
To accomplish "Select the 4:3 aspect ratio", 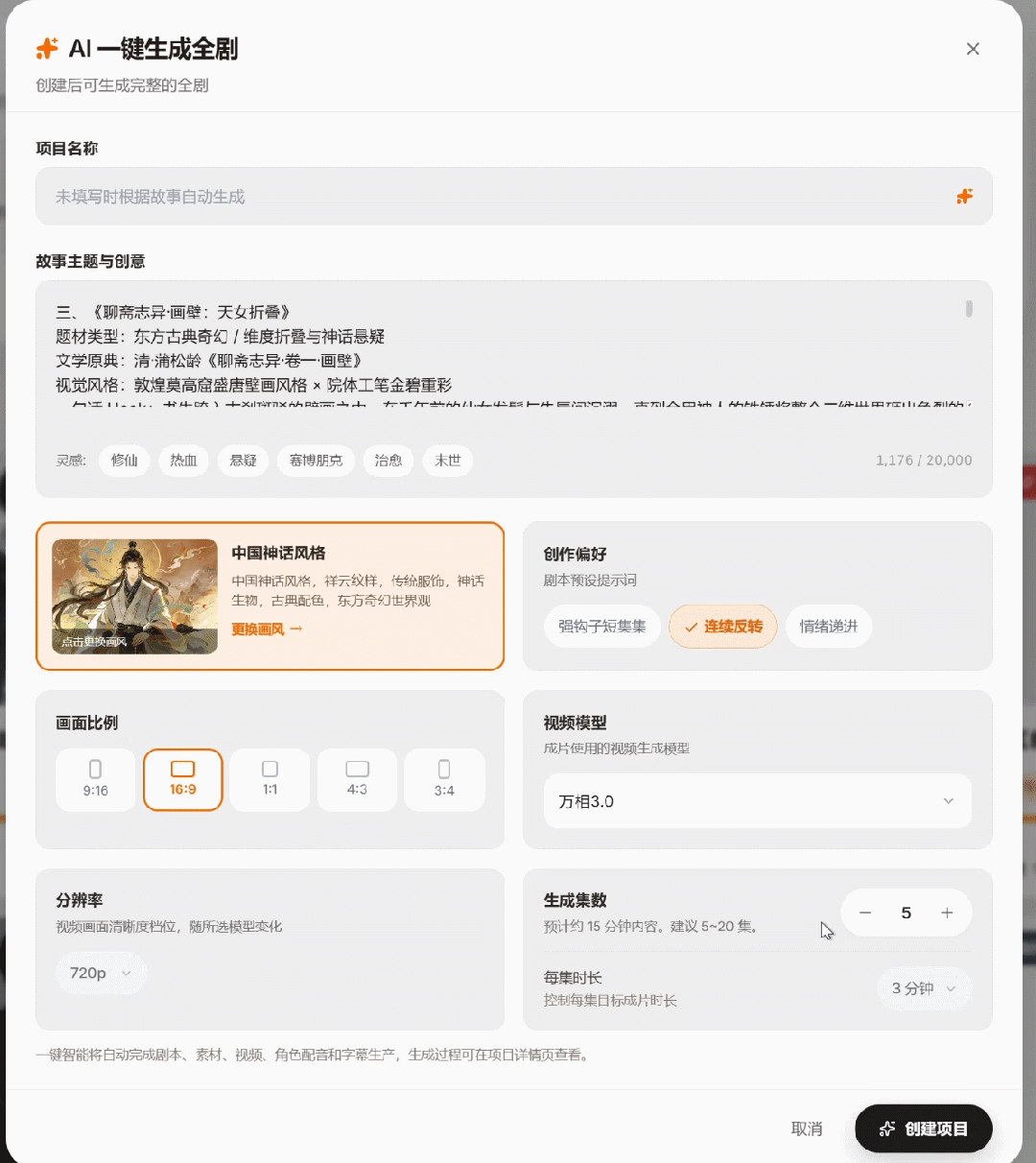I will point(357,780).
